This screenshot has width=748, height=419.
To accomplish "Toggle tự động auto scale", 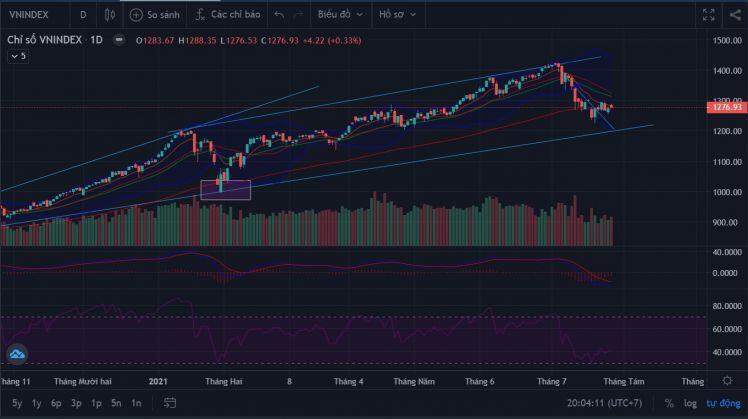I will click(723, 403).
